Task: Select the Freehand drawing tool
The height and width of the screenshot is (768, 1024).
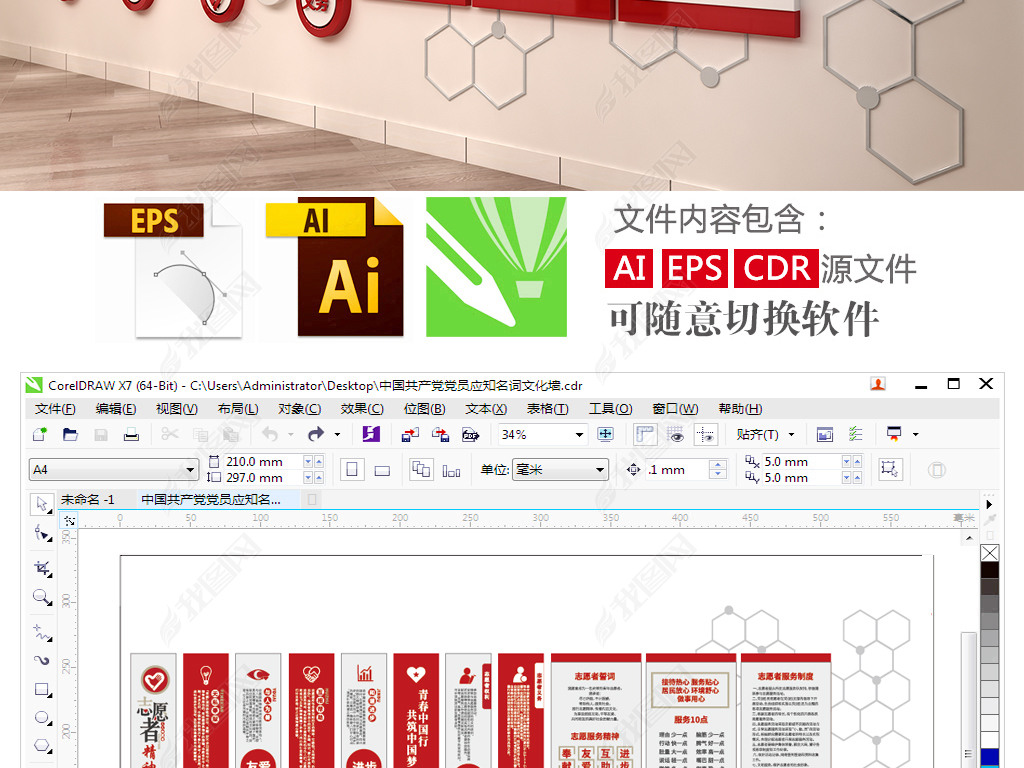Action: click(41, 631)
